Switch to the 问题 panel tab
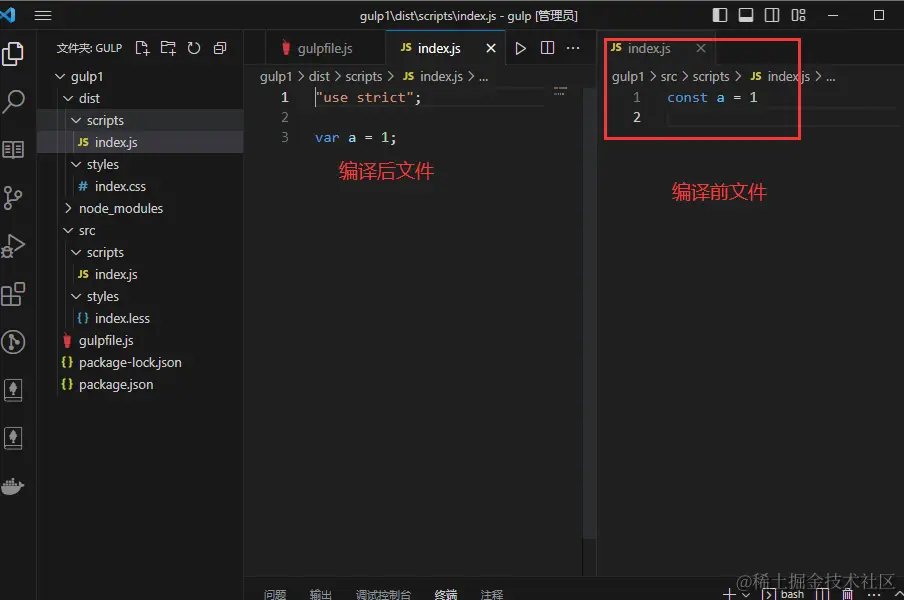 [275, 594]
